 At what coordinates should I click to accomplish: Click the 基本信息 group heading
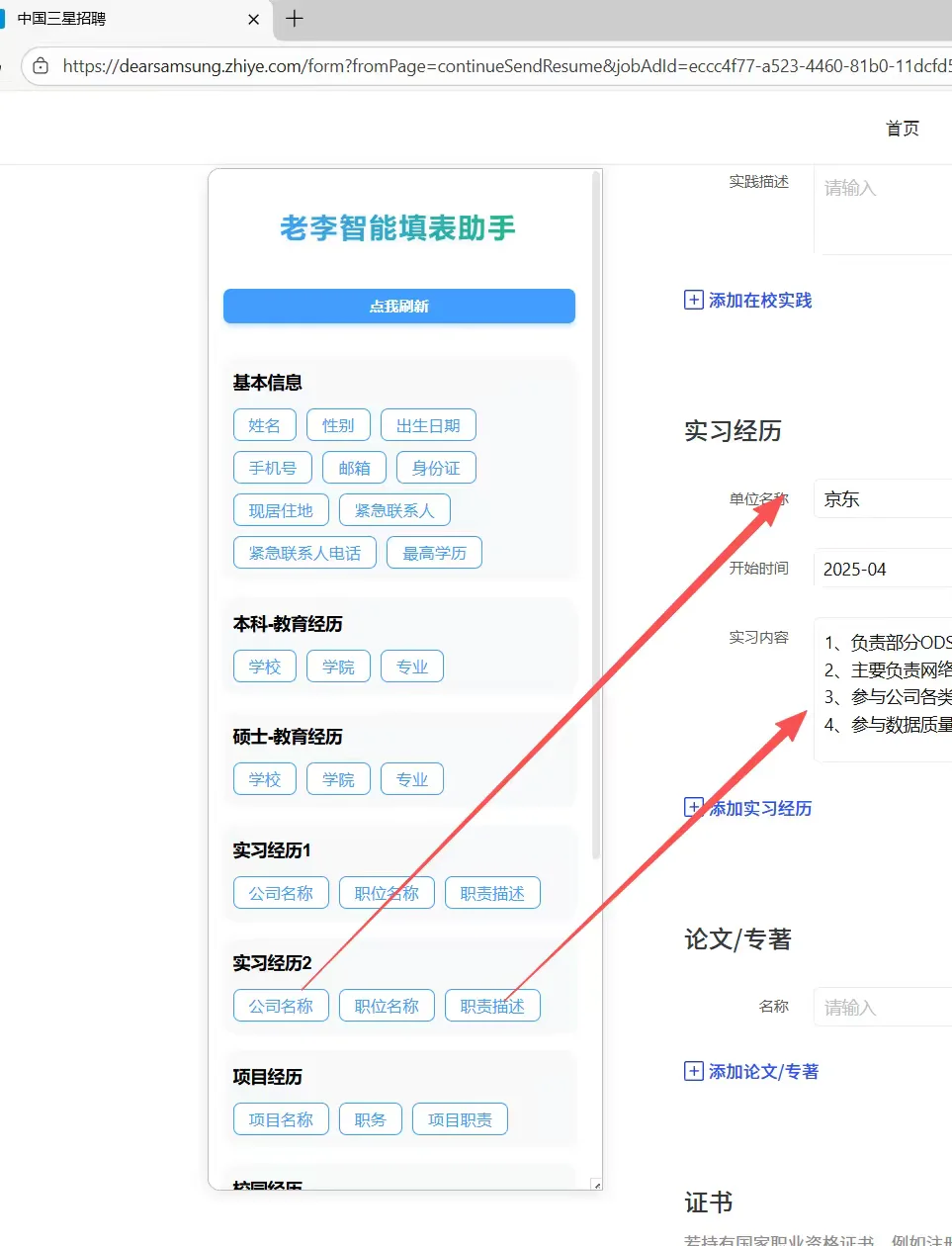268,383
